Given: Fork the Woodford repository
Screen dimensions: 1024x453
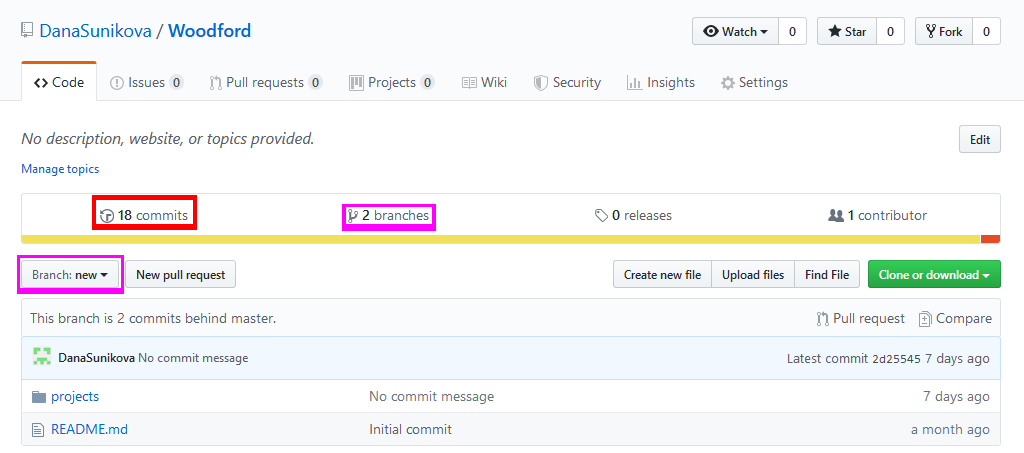Looking at the screenshot, I should (943, 32).
